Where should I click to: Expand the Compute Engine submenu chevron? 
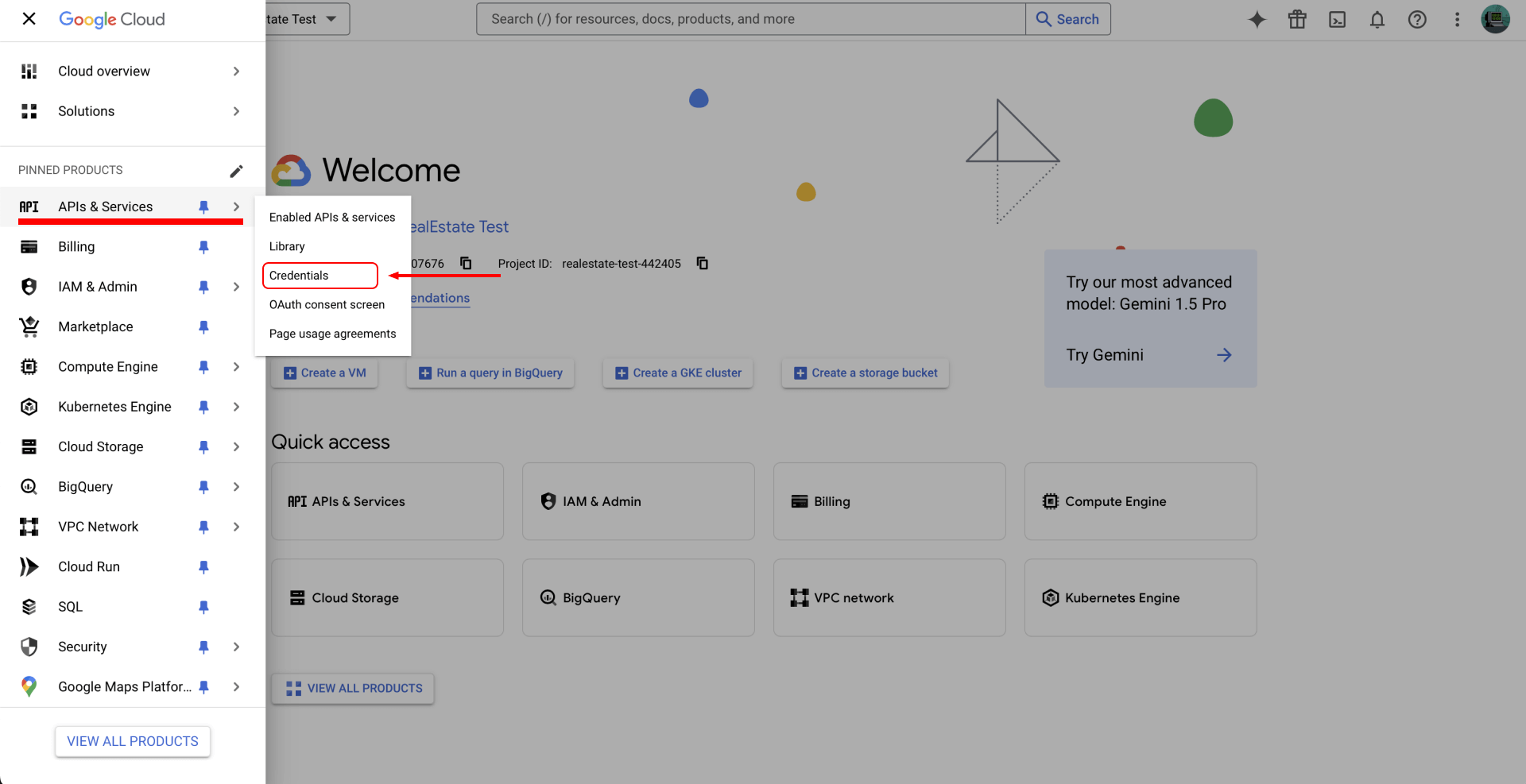coord(236,367)
